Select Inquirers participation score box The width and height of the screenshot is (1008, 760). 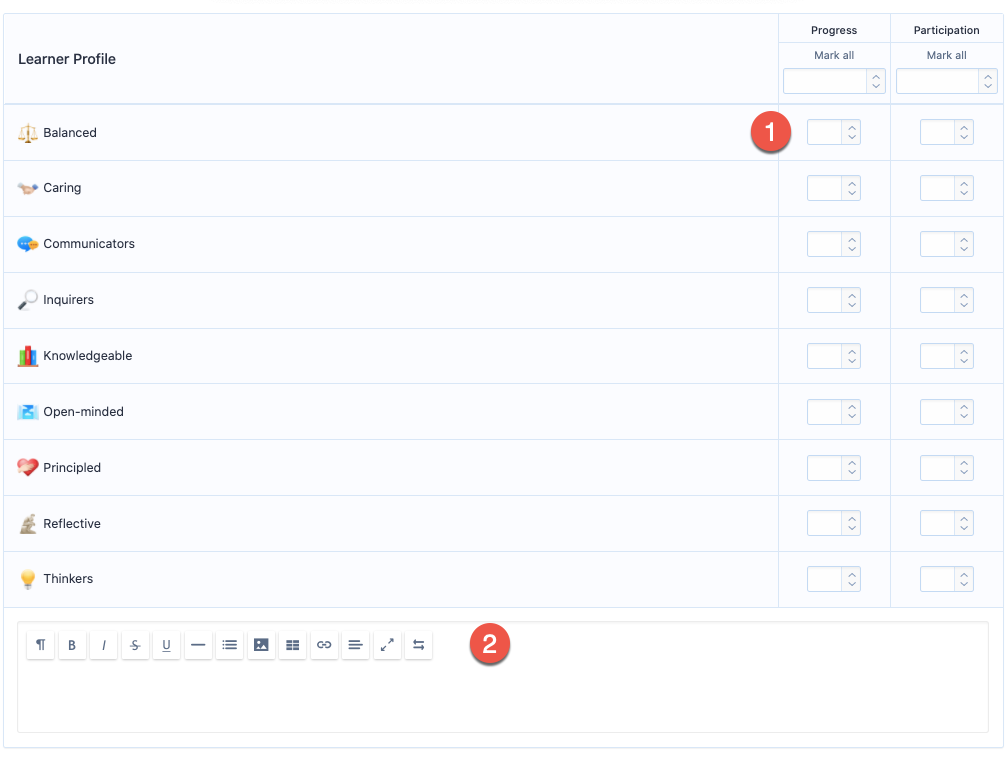(x=946, y=300)
